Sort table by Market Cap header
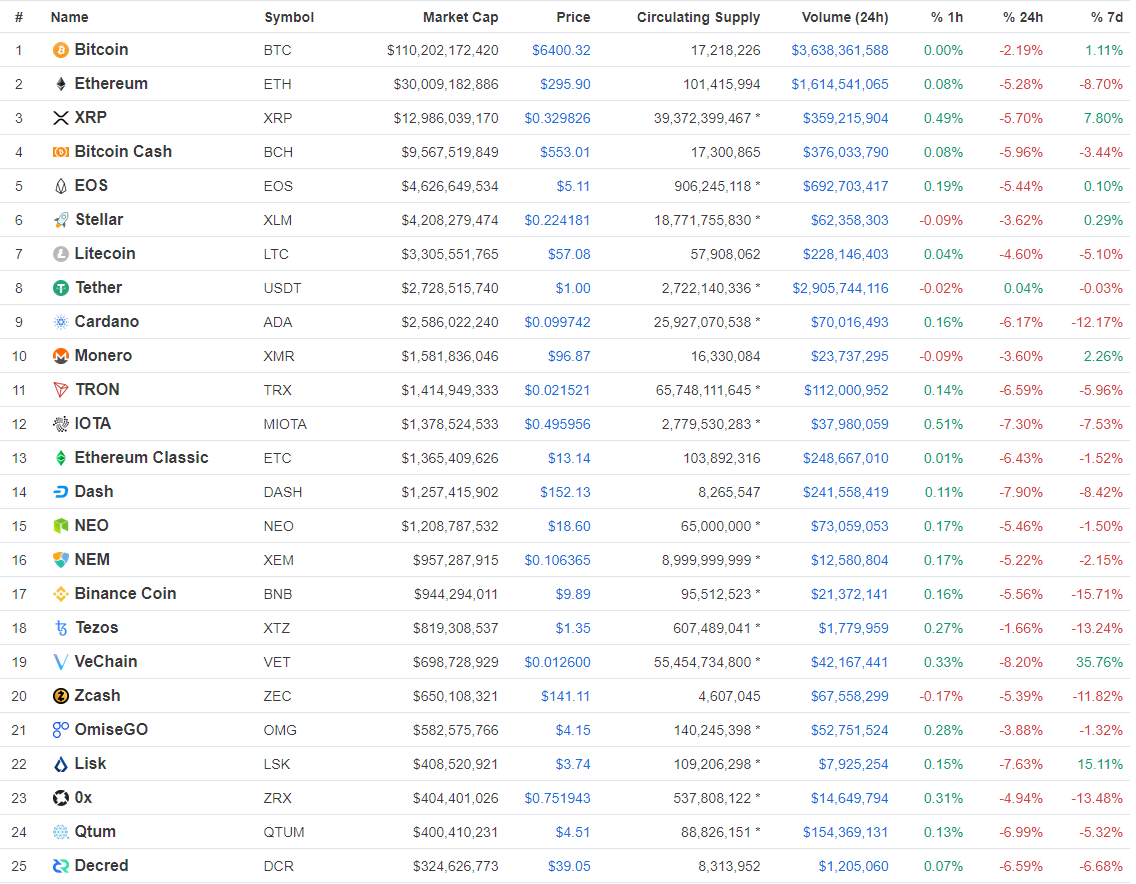The width and height of the screenshot is (1136, 884). 460,17
